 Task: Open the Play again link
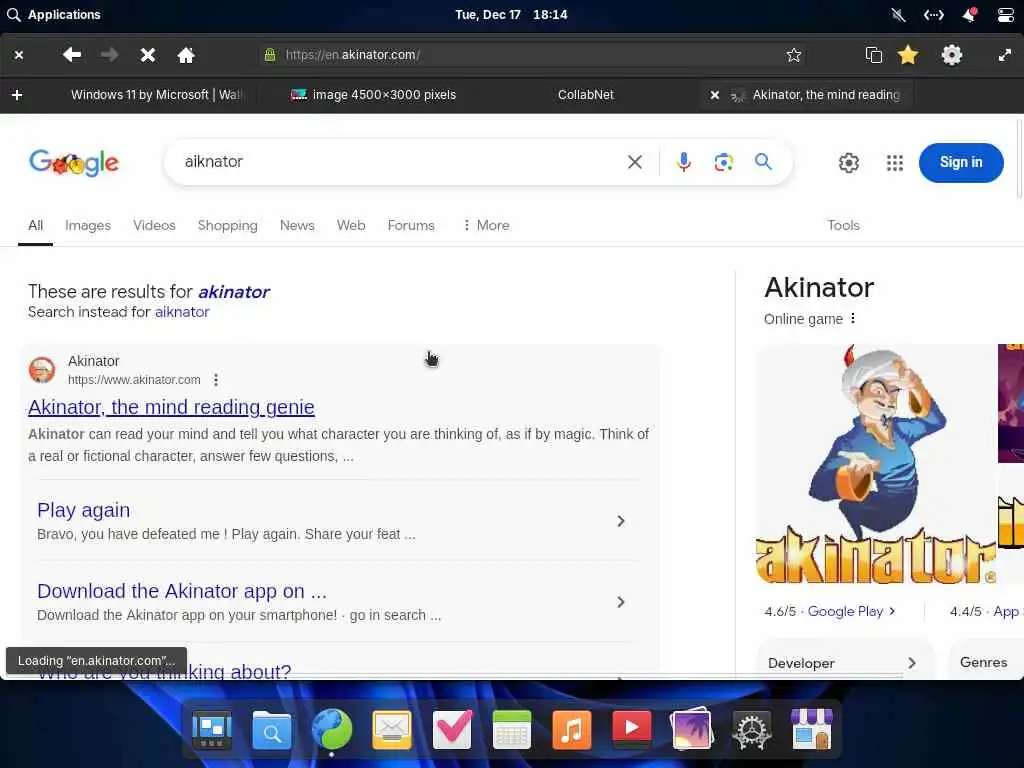tap(84, 510)
